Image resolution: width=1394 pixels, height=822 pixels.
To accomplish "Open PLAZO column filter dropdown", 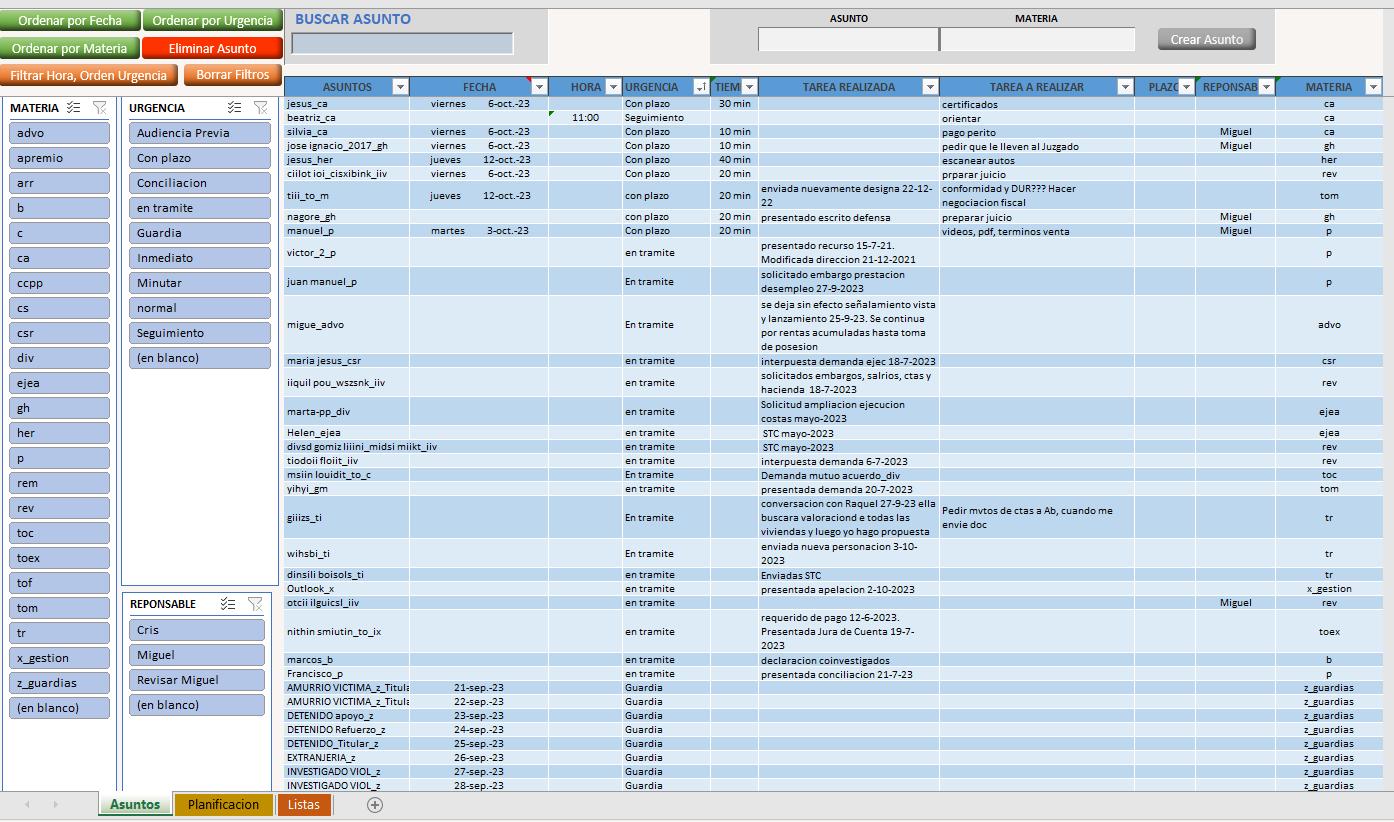I will pos(1186,87).
